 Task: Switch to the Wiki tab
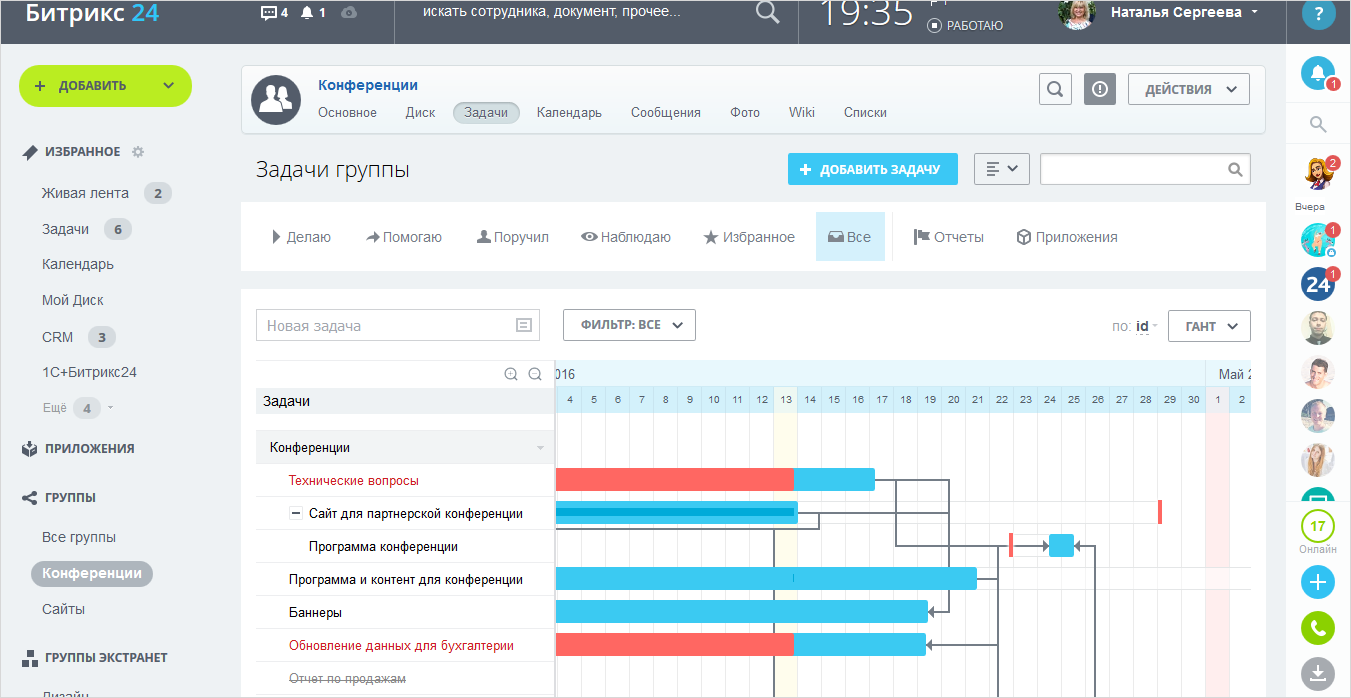coord(802,113)
